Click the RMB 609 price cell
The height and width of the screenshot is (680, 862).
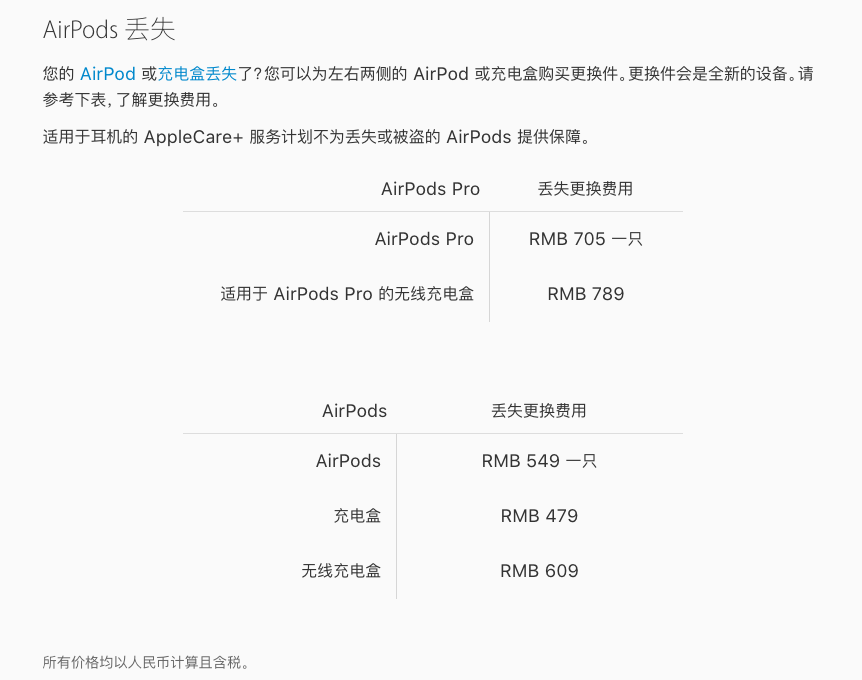tap(539, 571)
